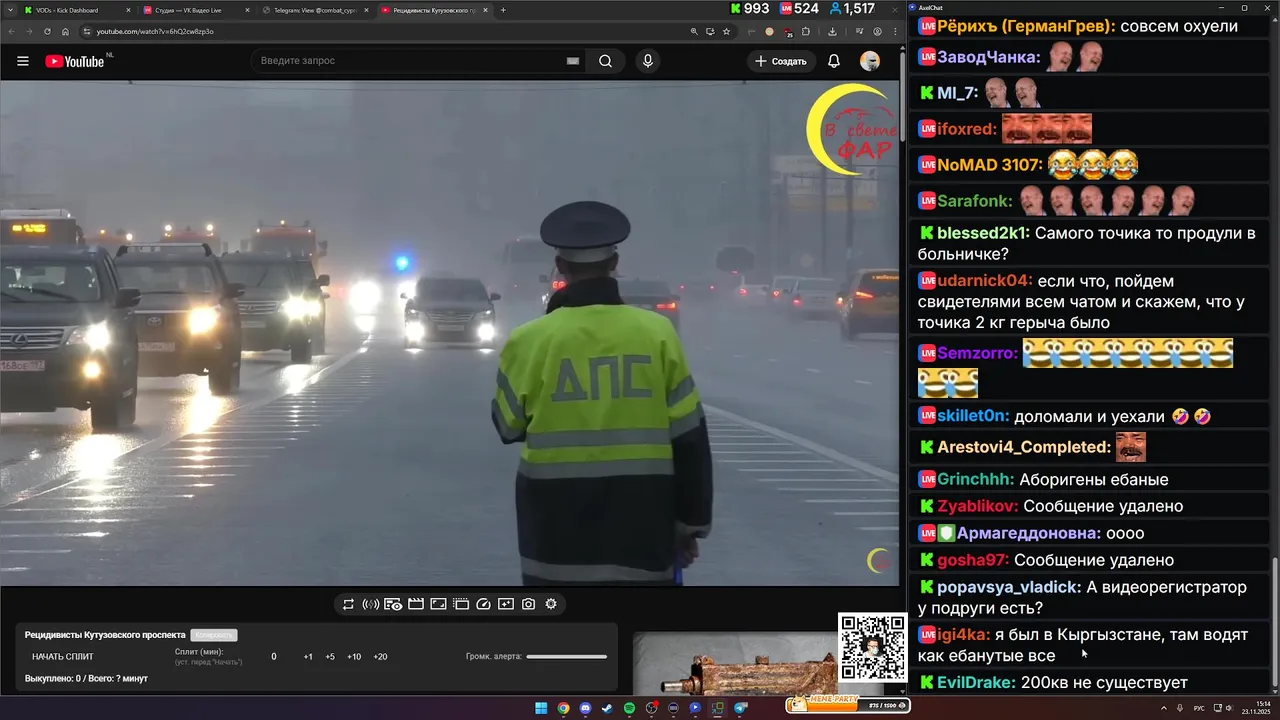Open the Windows Start menu
The width and height of the screenshot is (1280, 720).
point(541,708)
